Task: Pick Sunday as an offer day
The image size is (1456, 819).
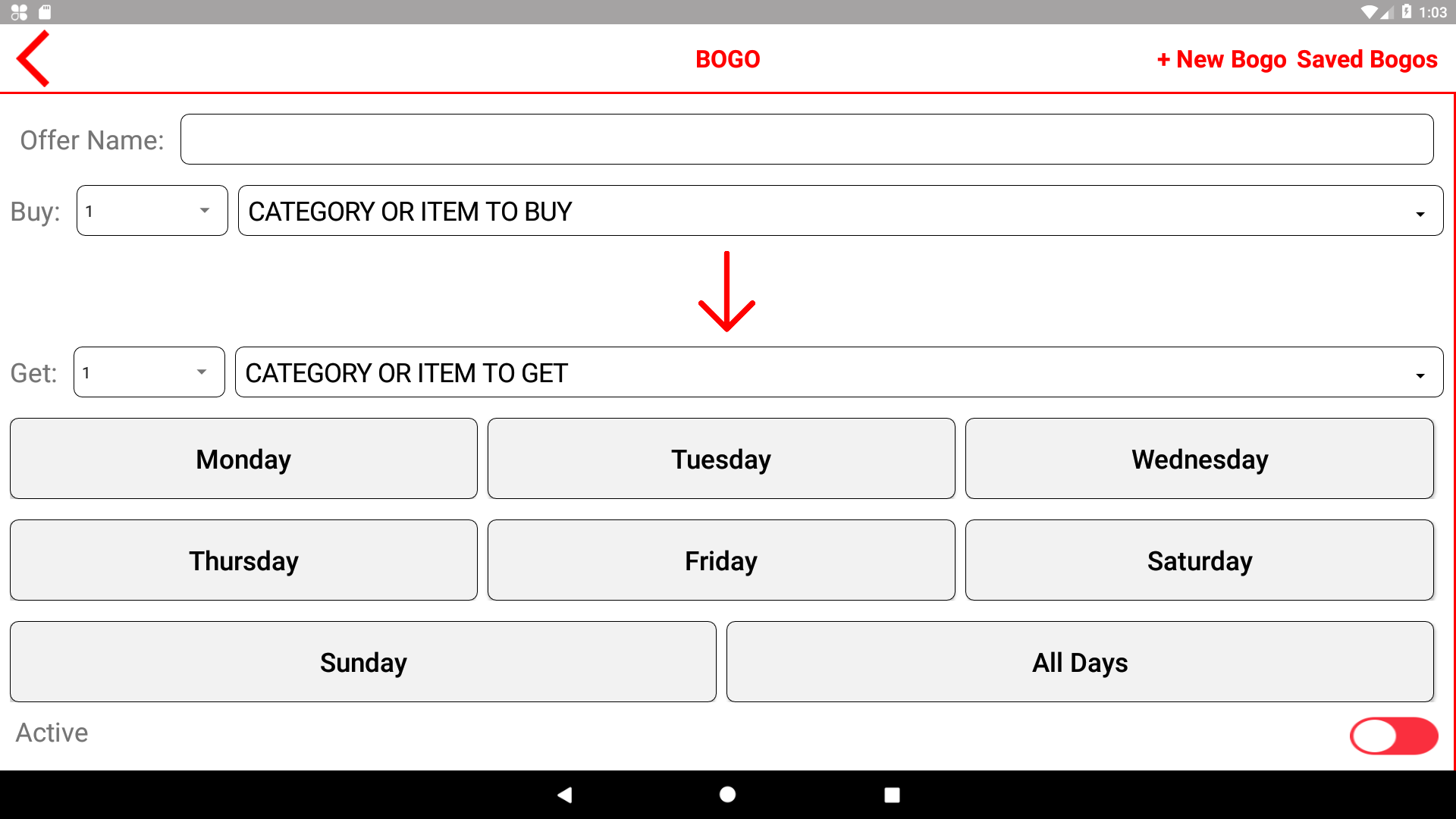Action: pos(363,662)
